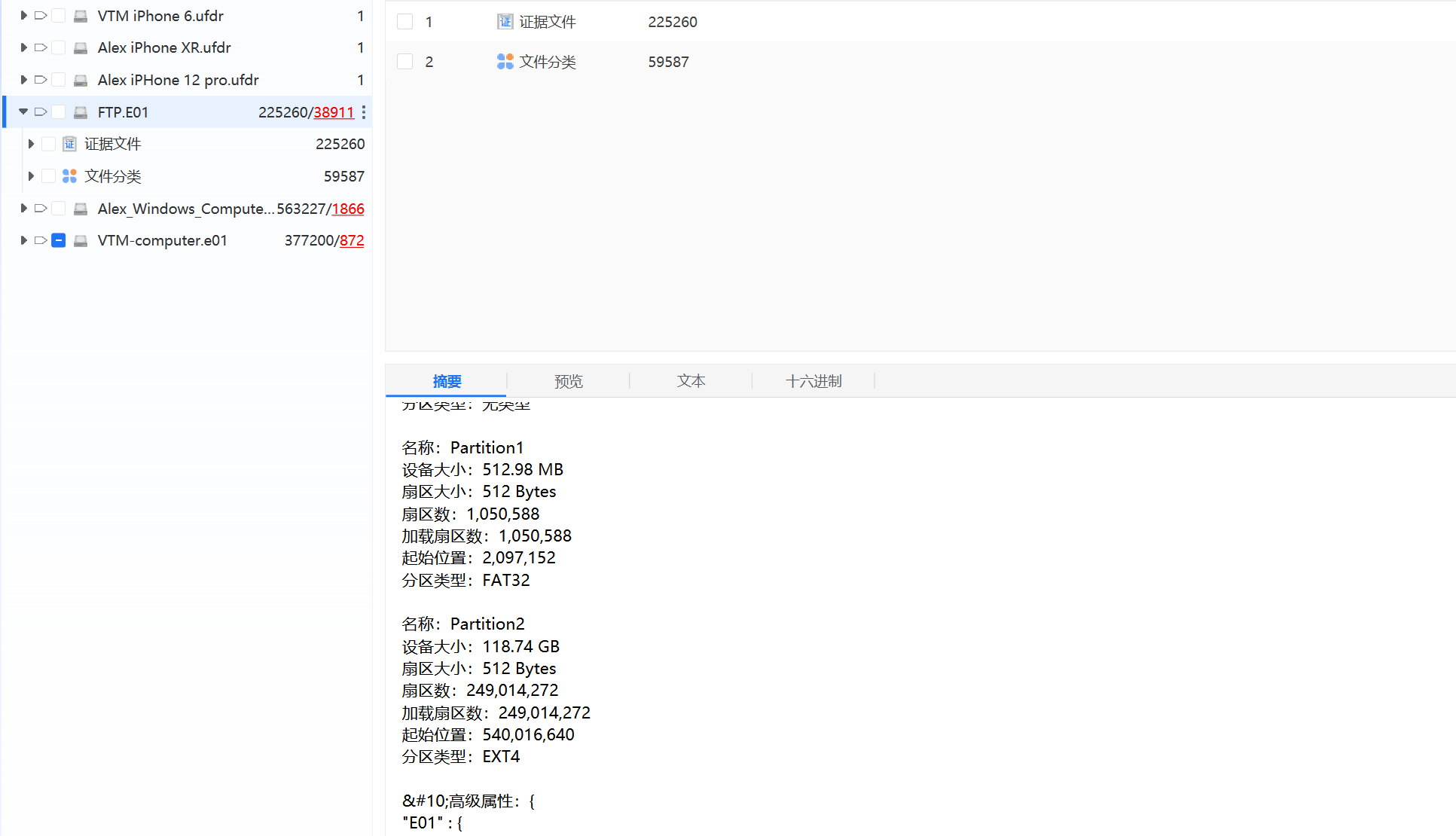
Task: Switch to the 十六进制 tab
Action: [x=813, y=381]
